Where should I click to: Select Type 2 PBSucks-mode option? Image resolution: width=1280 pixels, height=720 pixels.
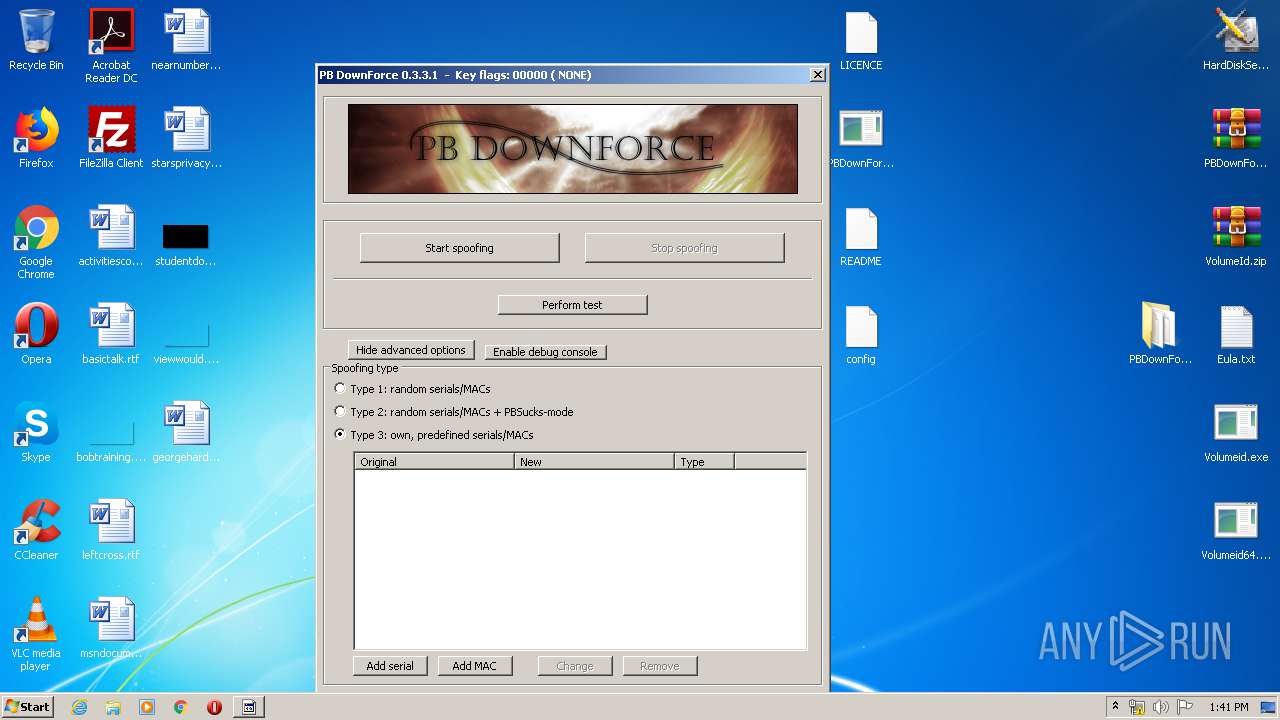pos(453,412)
